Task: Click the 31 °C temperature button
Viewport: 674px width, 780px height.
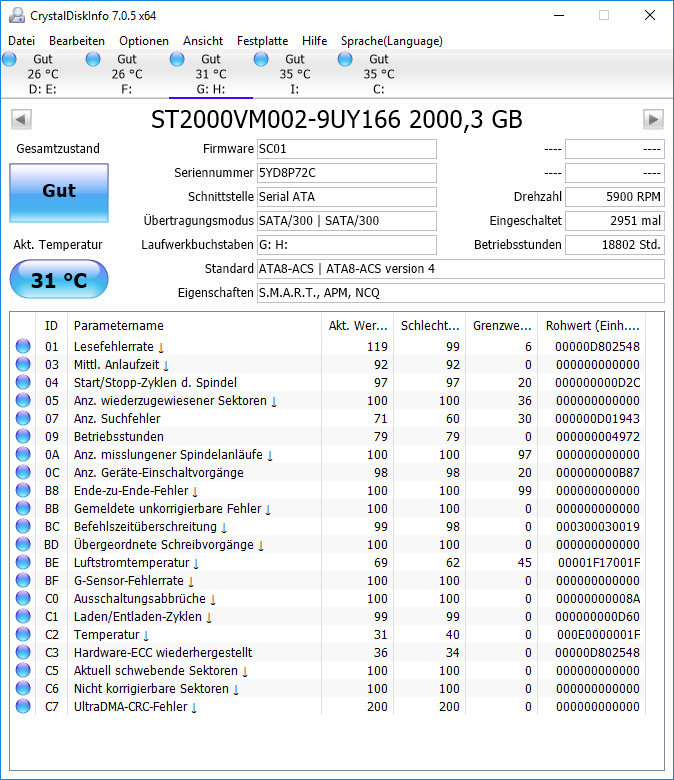Action: [x=59, y=279]
